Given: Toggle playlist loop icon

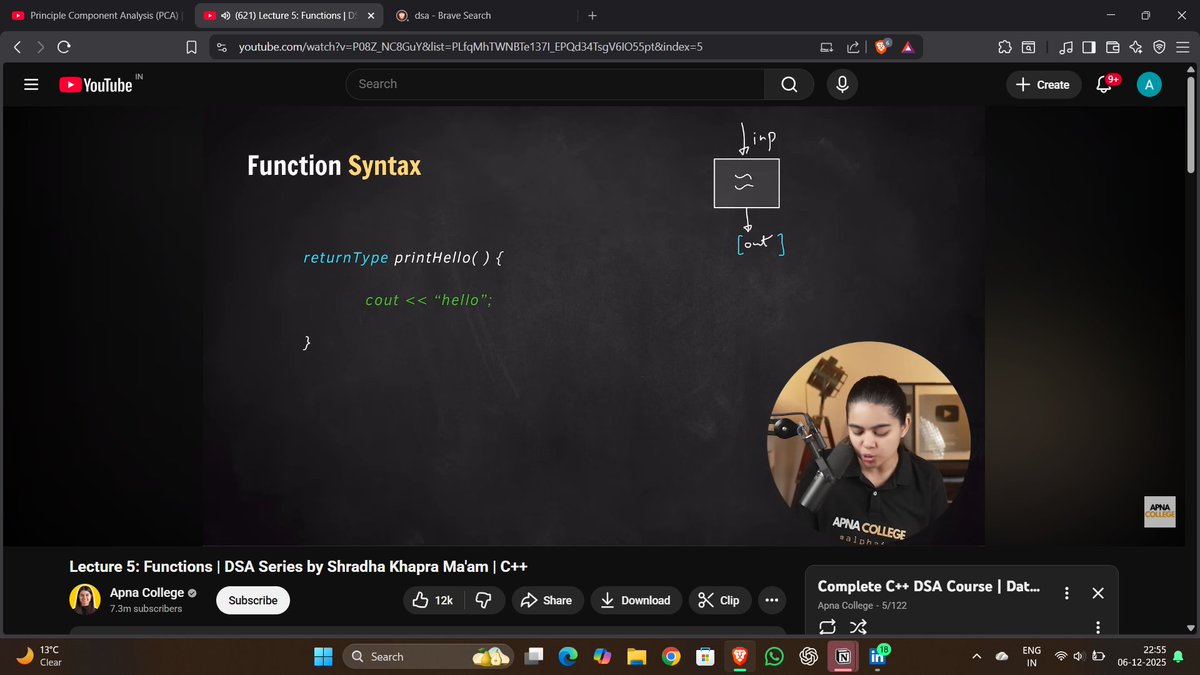Looking at the screenshot, I should click(x=827, y=627).
